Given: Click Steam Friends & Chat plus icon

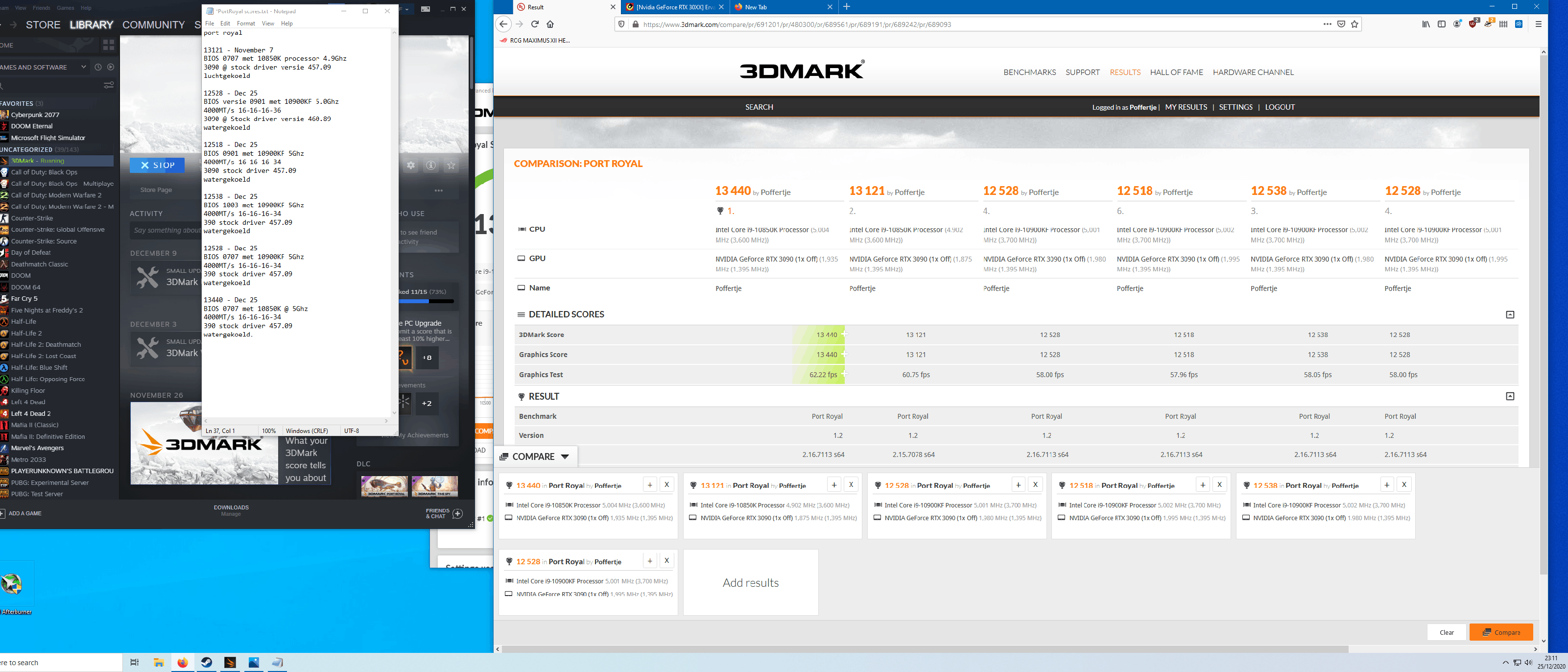Looking at the screenshot, I should (458, 514).
